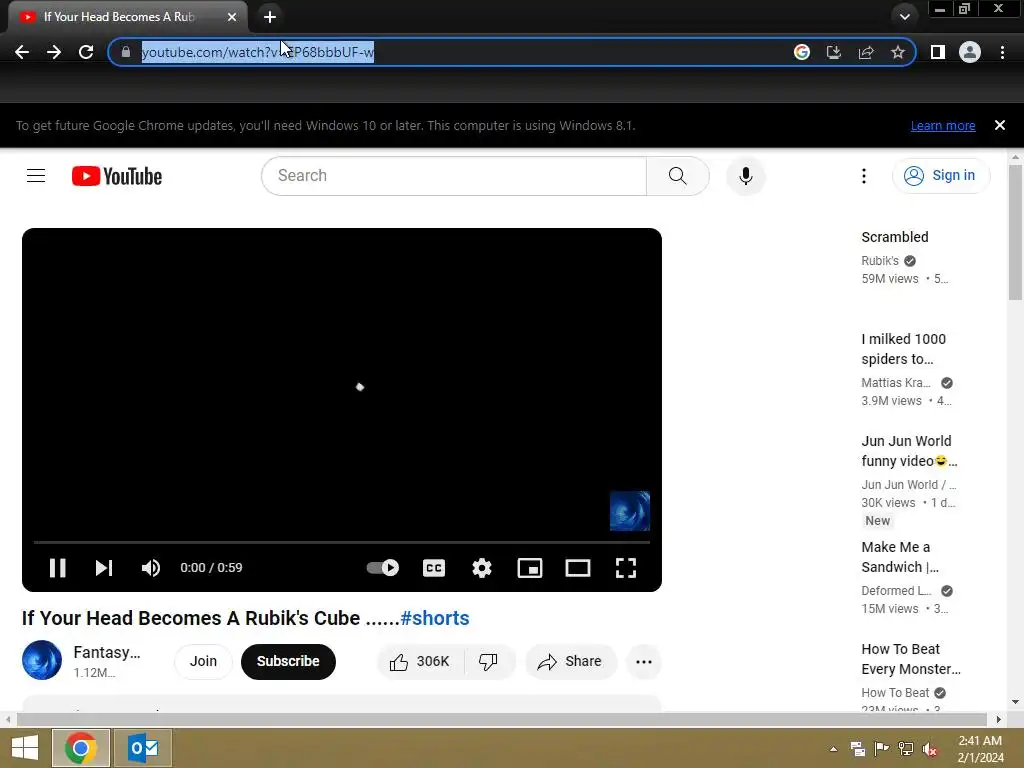Close the YouTube tab

tap(232, 17)
